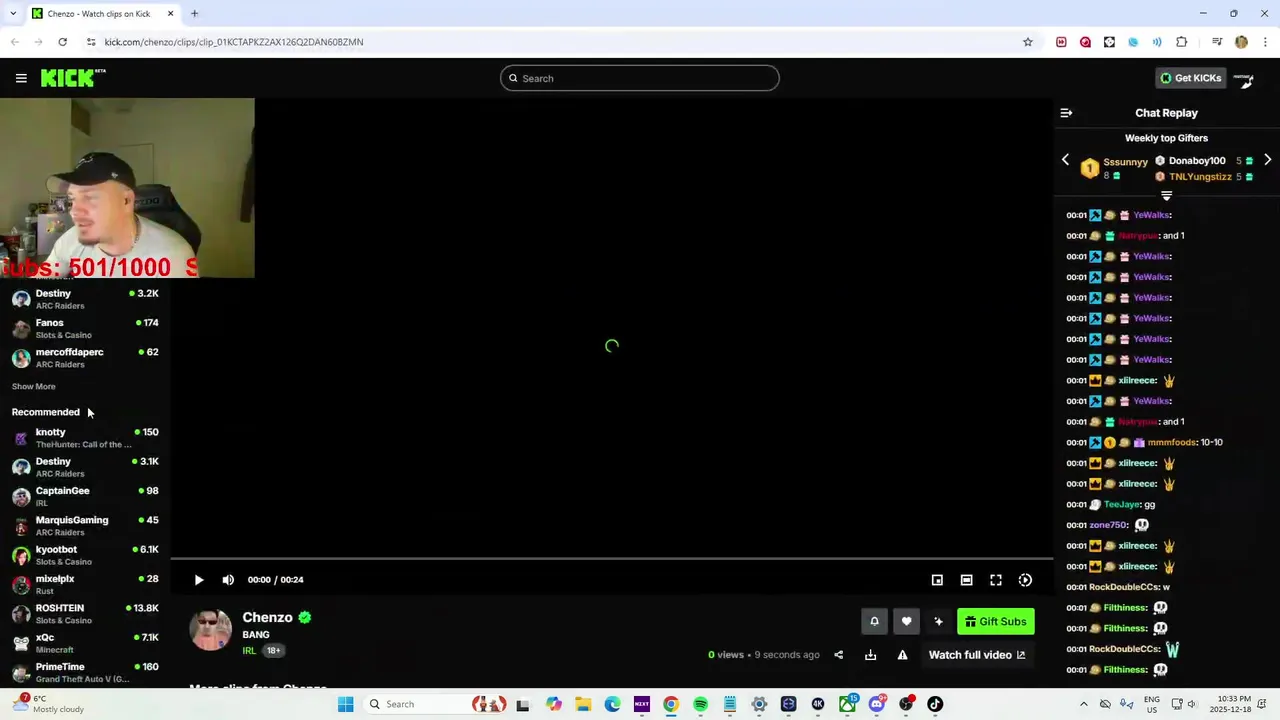Open CaptainGee channel avatar
Viewport: 1280px width, 720px height.
tap(21, 496)
